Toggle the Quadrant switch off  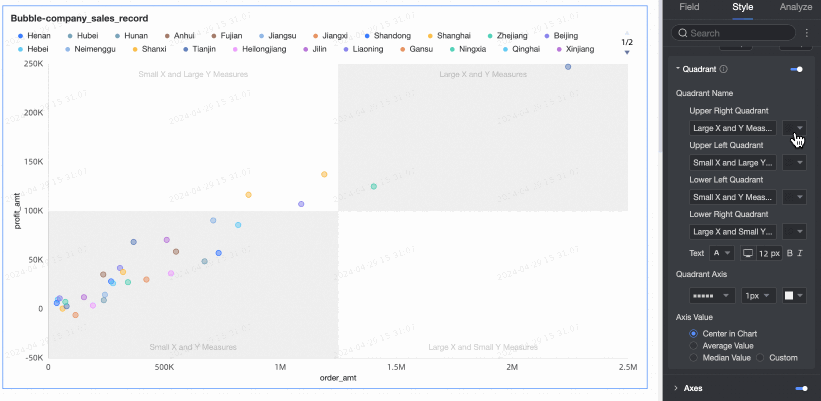click(x=797, y=70)
